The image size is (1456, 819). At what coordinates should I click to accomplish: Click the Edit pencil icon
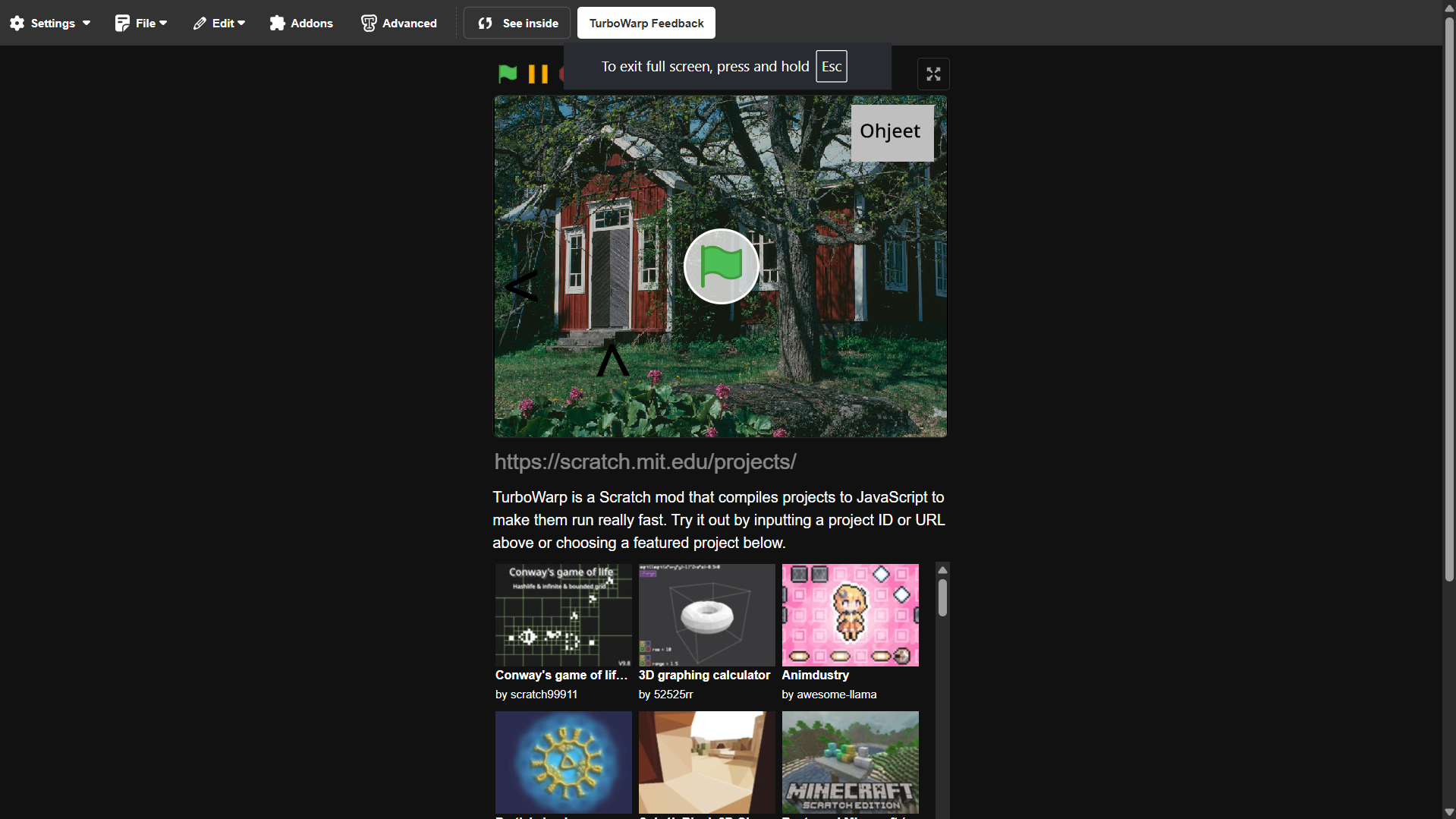(200, 24)
